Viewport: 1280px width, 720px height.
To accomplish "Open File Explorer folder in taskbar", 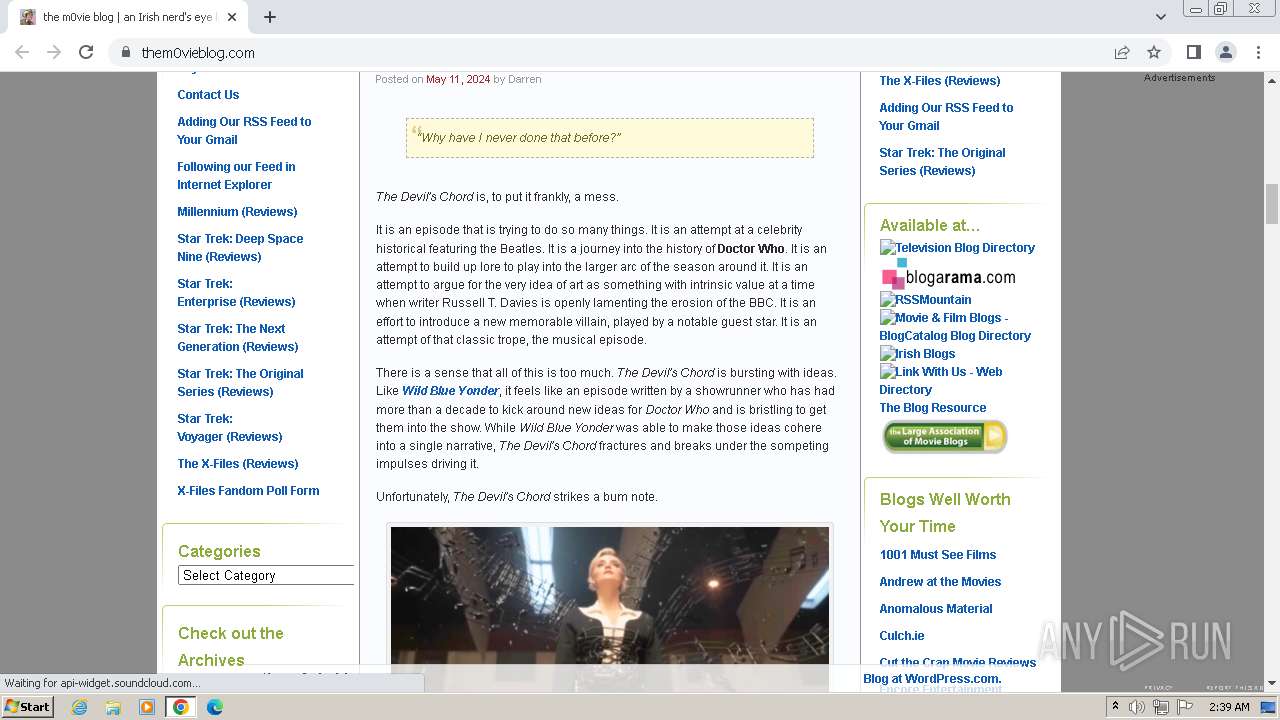I will (113, 707).
